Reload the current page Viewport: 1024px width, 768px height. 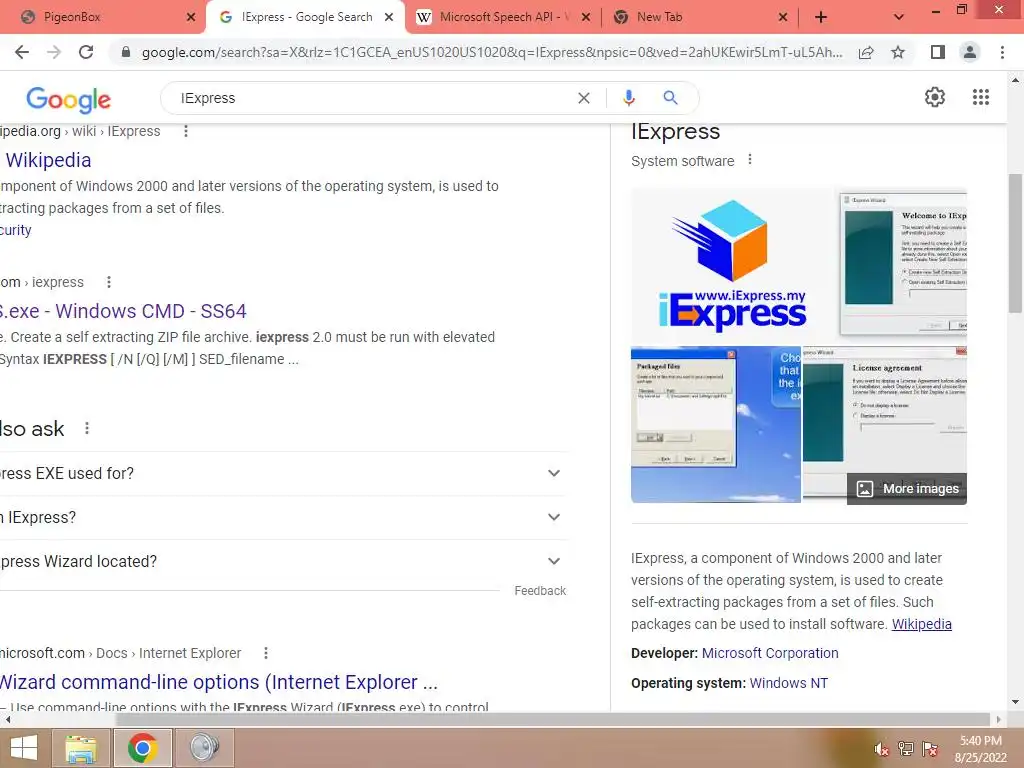tap(86, 52)
